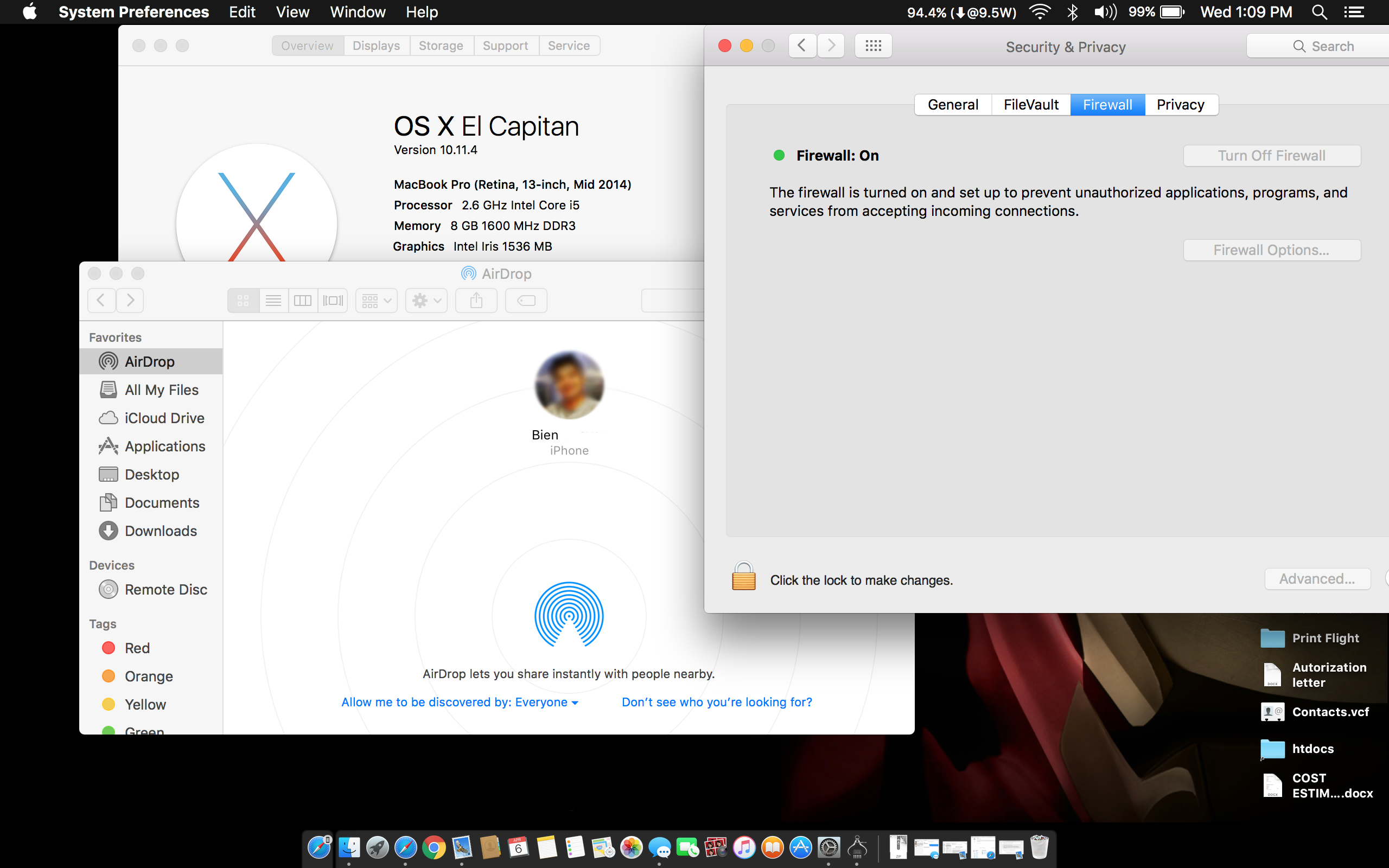Open the Window menu
The width and height of the screenshot is (1389, 868).
coord(357,12)
